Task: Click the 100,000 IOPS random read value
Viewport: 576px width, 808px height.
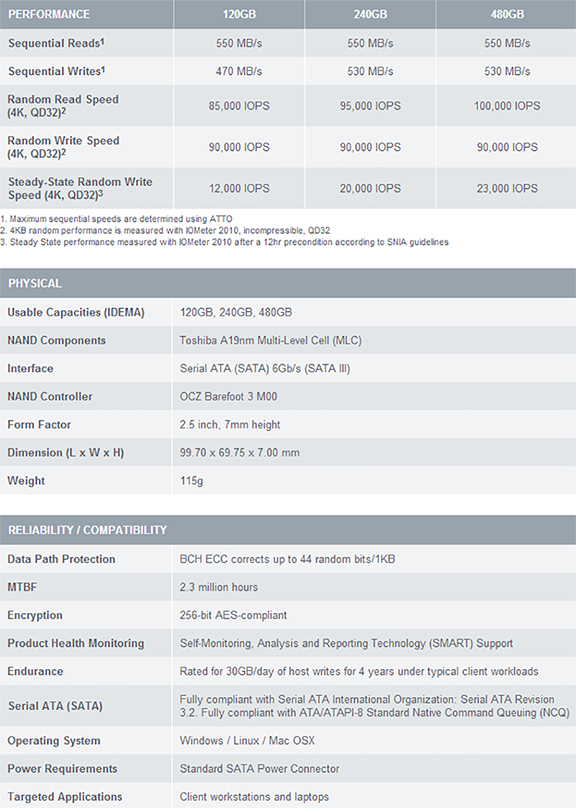Action: point(507,106)
